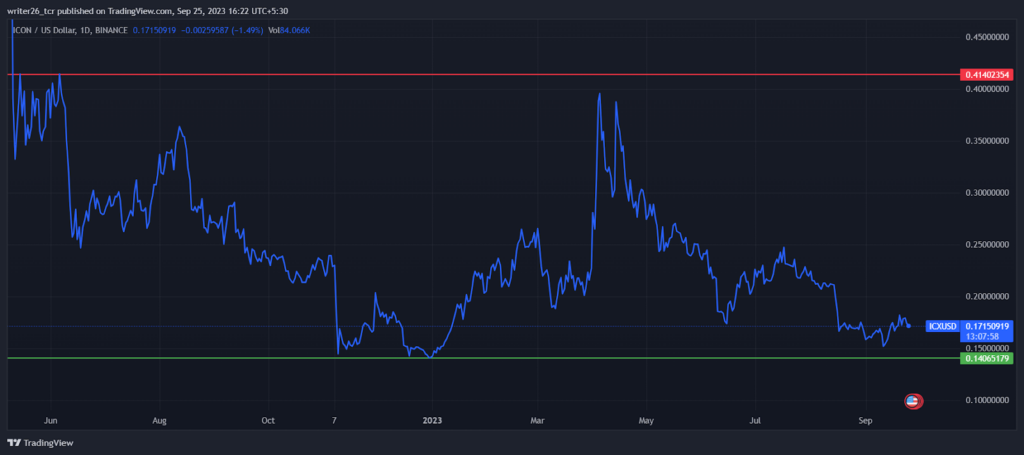Click the US flag event icon
The image size is (1024, 455).
coord(913,401)
